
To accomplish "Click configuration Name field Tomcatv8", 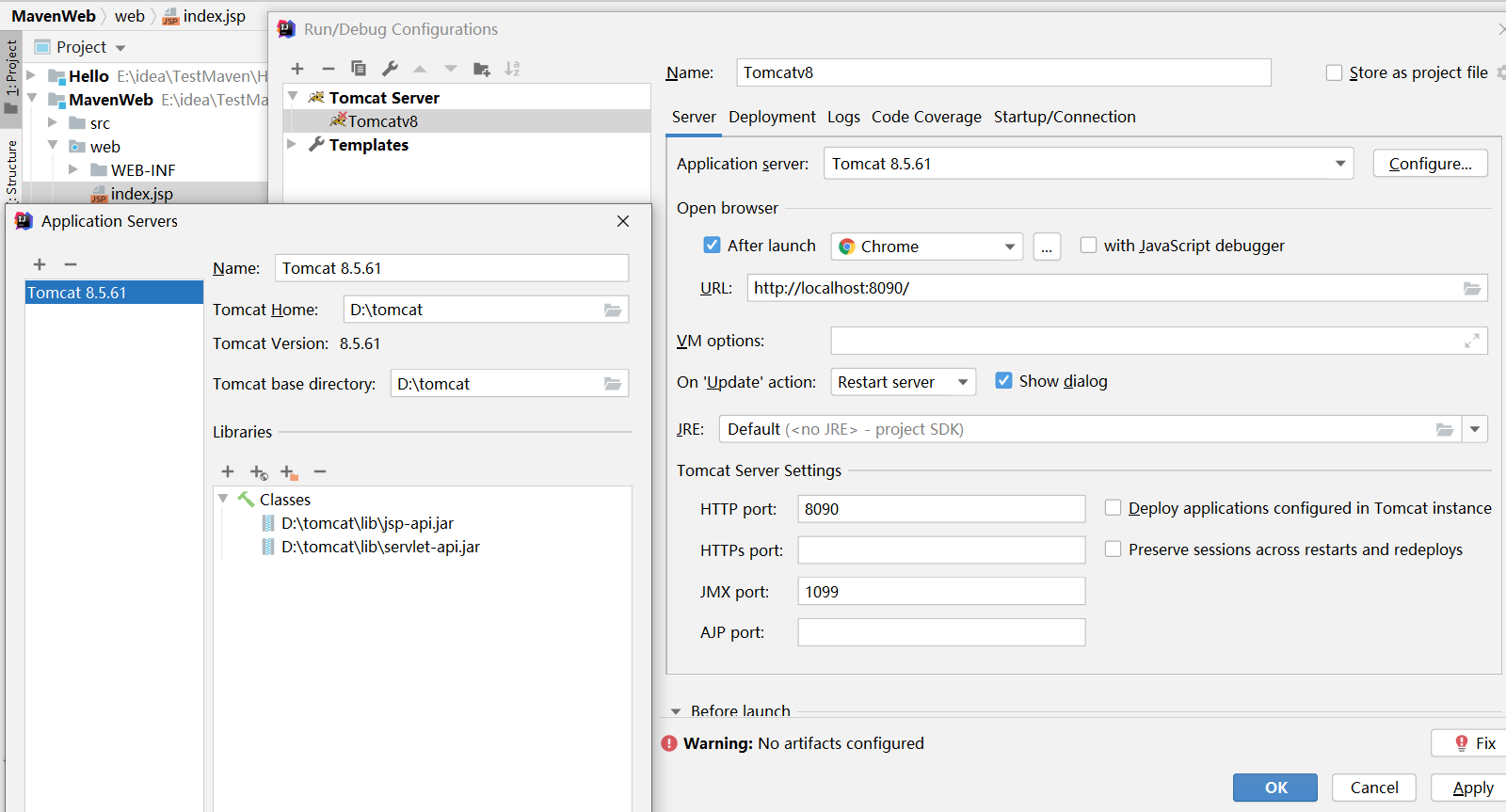I will 1003,72.
